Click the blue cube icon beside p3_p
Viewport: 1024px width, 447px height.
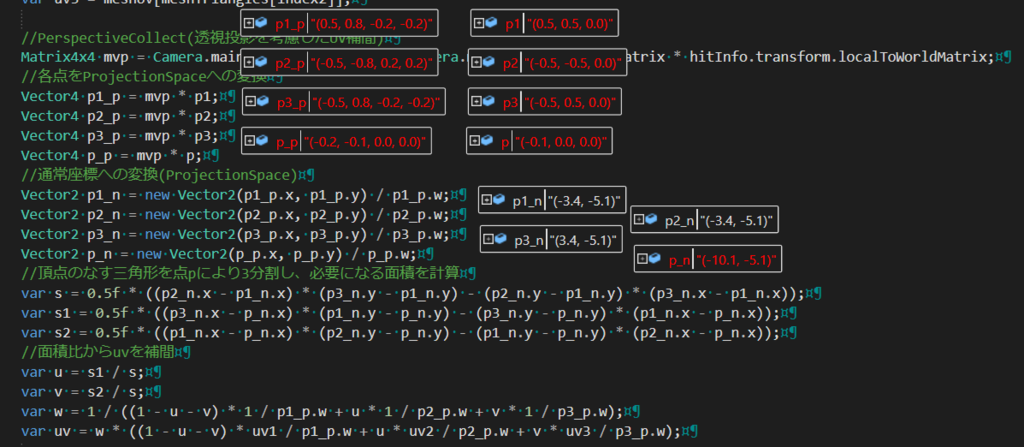263,101
